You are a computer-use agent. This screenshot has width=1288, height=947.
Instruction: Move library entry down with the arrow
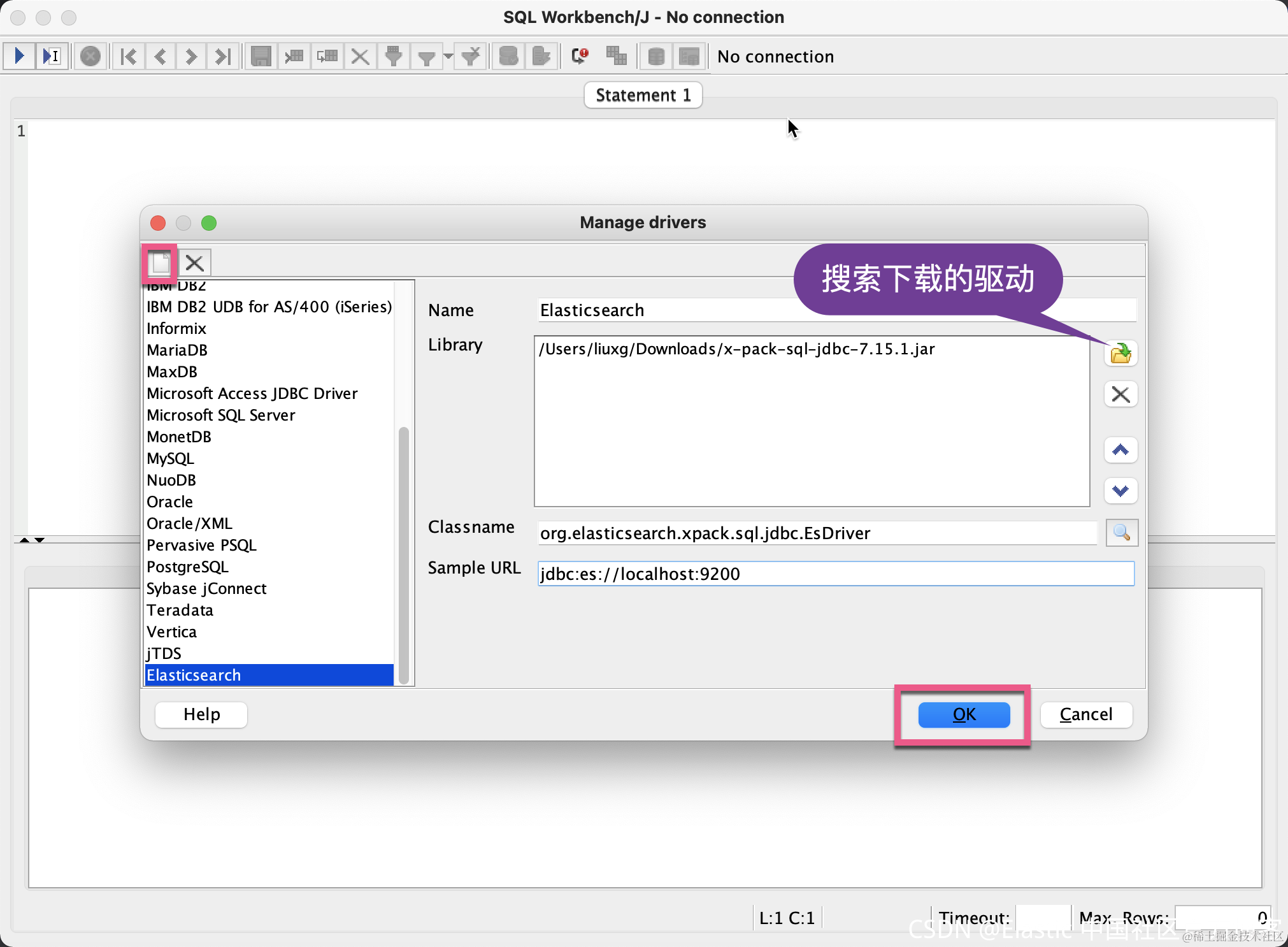tap(1120, 491)
